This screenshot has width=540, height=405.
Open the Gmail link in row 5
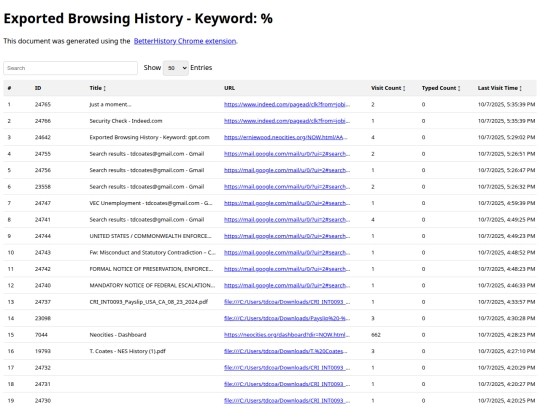(287, 170)
